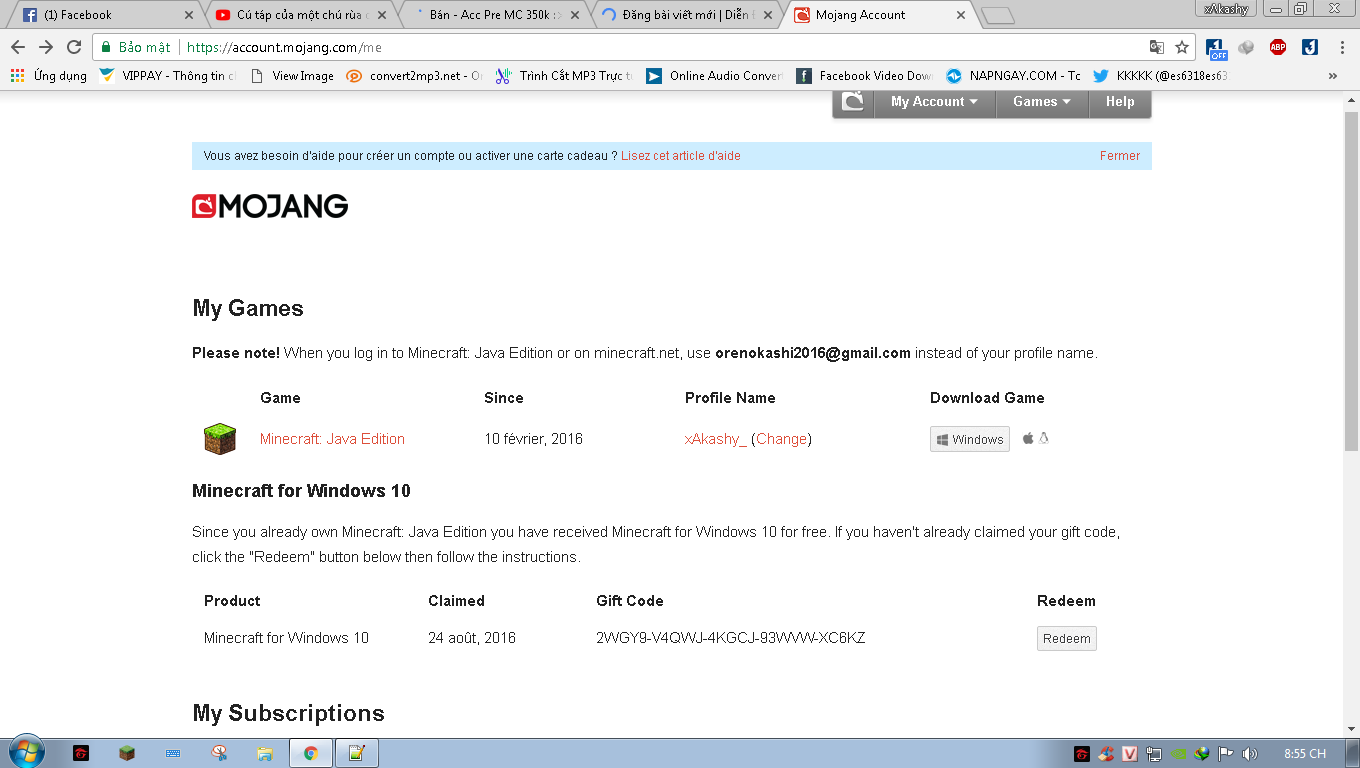
Task: Click the Mojang logo icon in navigation bar
Action: pos(853,102)
